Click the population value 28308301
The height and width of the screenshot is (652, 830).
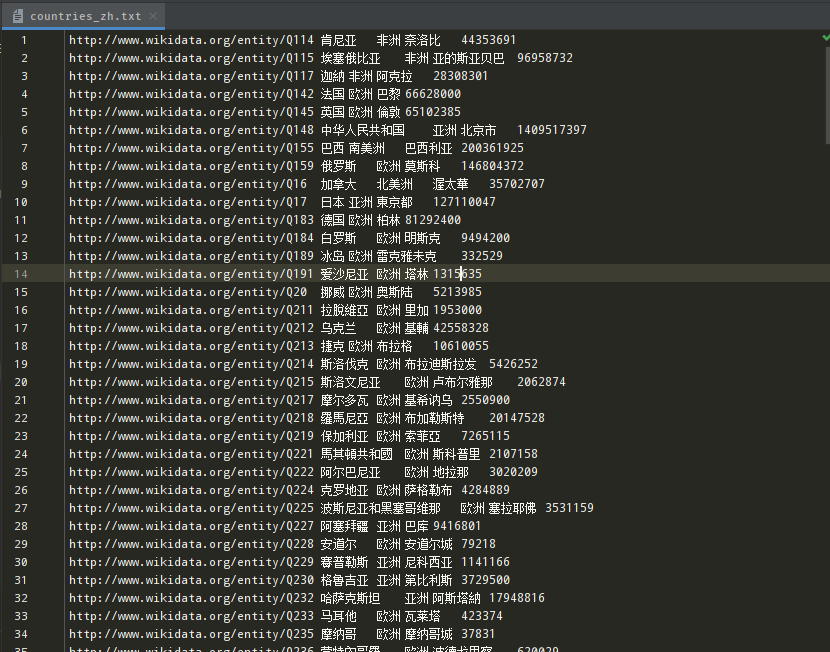click(461, 76)
